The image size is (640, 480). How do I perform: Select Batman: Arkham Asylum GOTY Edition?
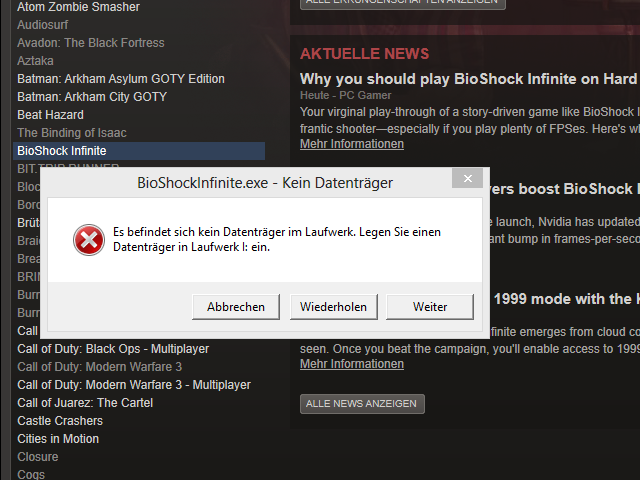pyautogui.click(x=121, y=79)
